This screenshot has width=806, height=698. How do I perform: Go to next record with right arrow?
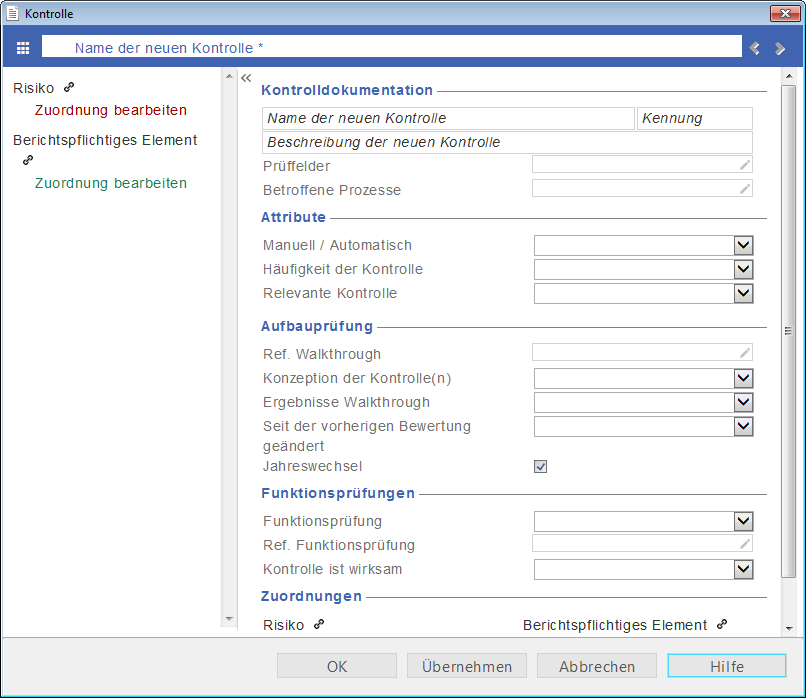point(780,48)
